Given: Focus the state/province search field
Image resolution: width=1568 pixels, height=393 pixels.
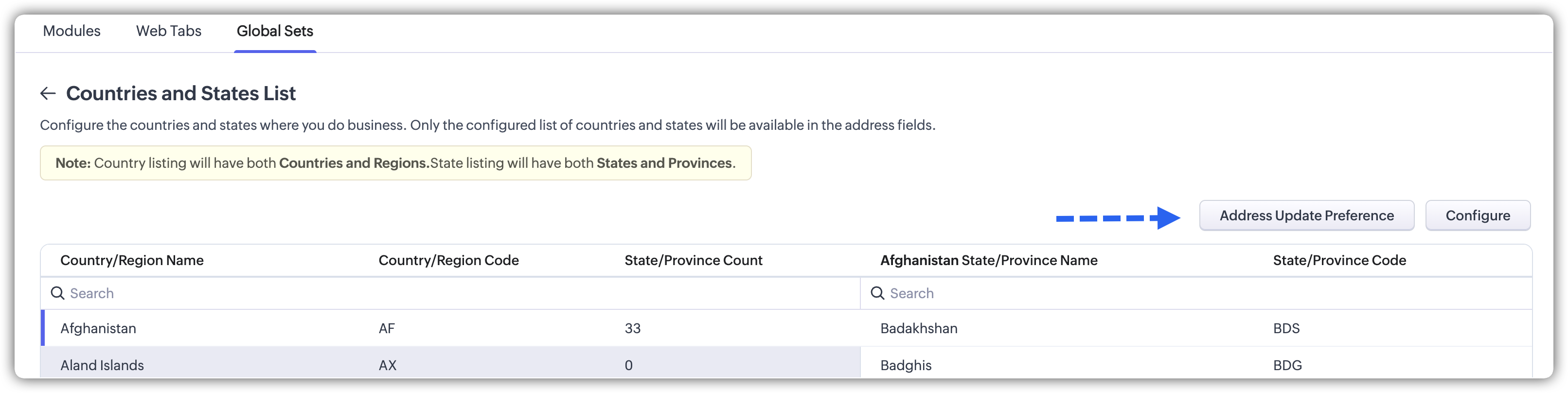Looking at the screenshot, I should coord(1193,293).
